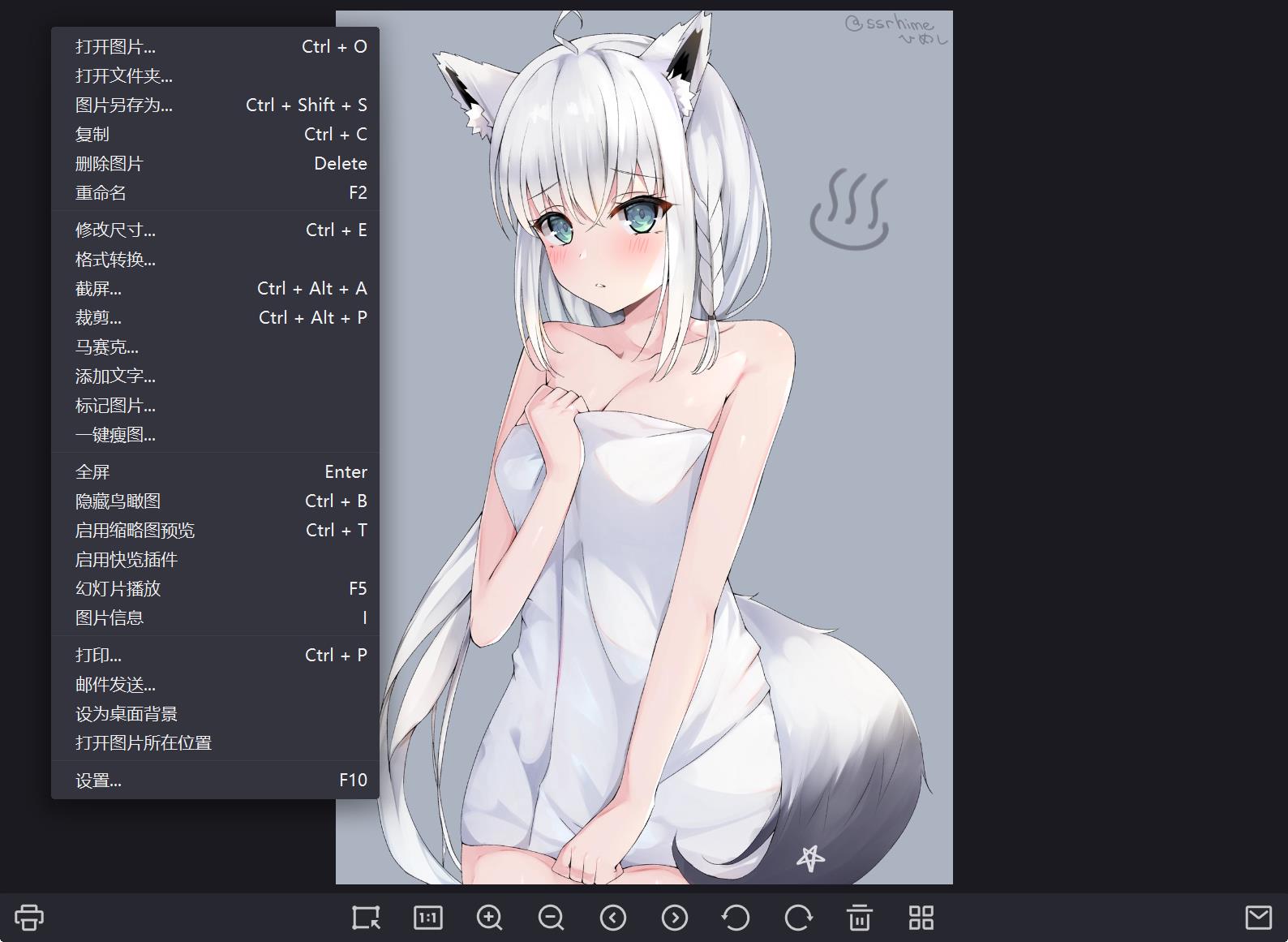1288x942 pixels.
Task: Choose 打开图片... from the menu
Action: click(215, 47)
